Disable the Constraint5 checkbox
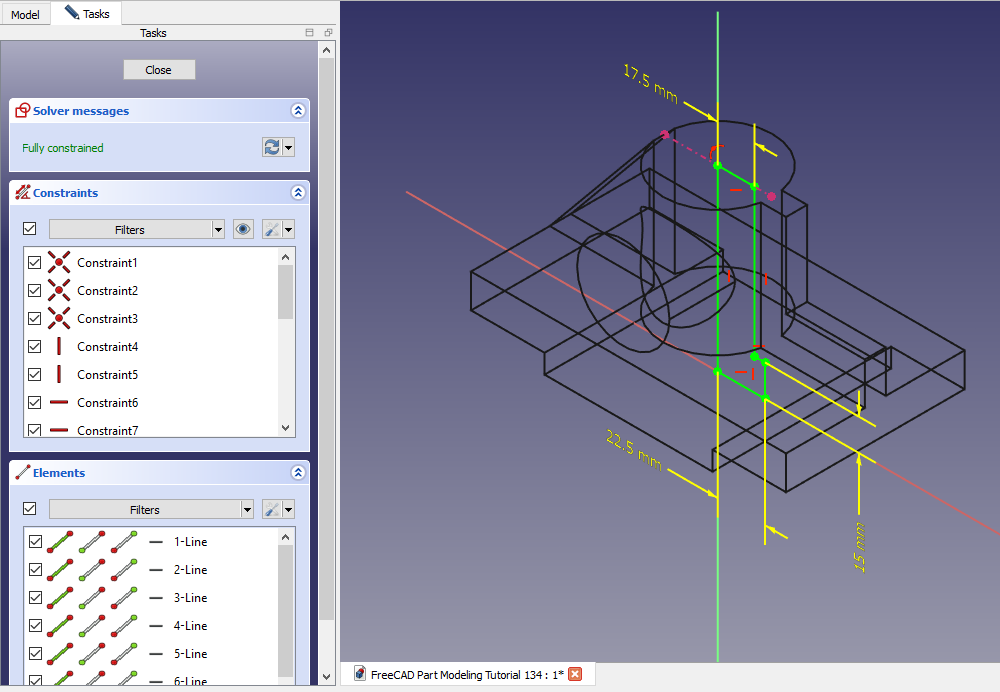 [x=35, y=375]
